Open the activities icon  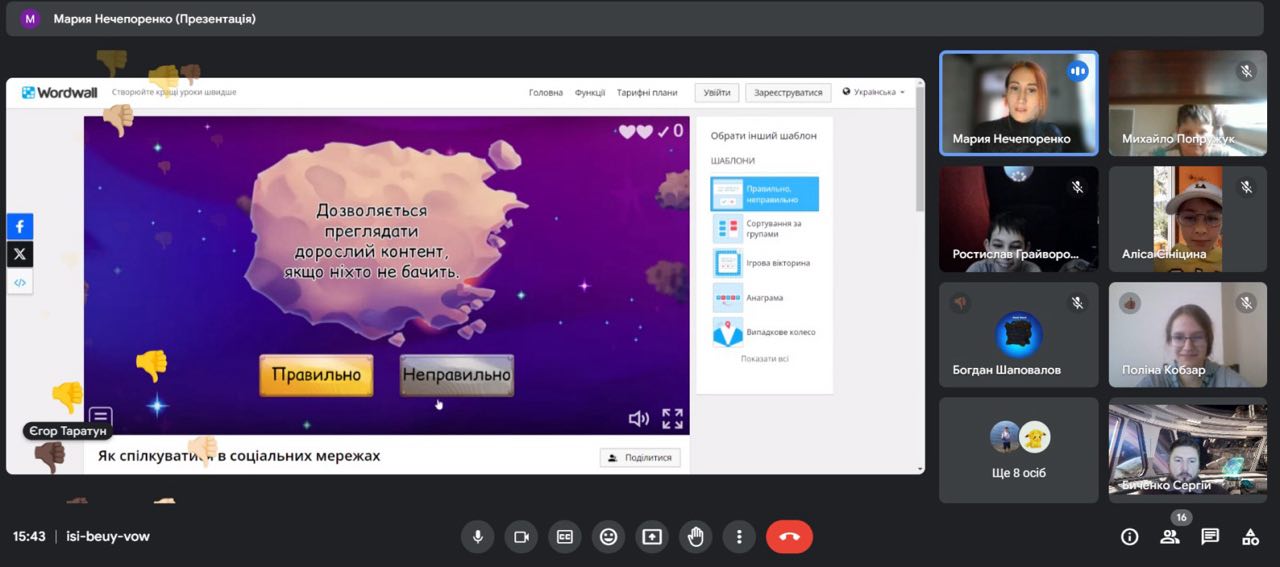pos(1250,537)
